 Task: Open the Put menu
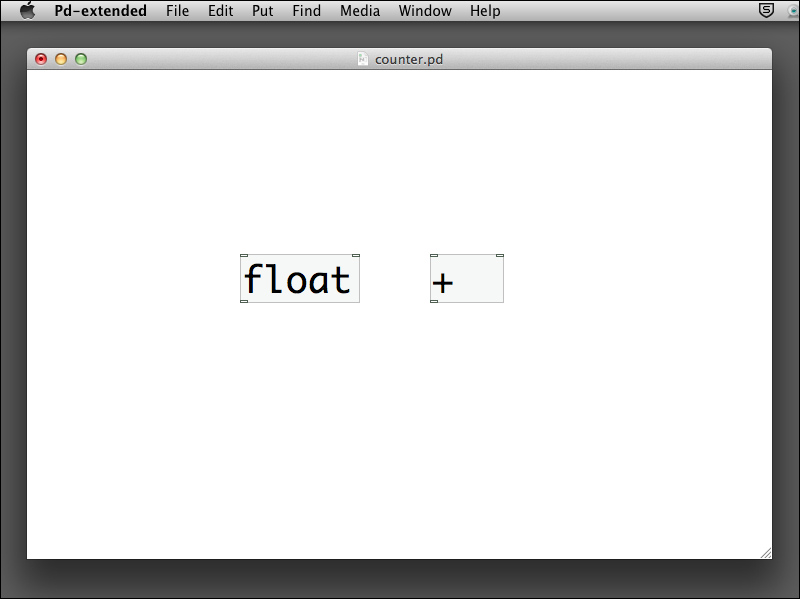pos(262,11)
